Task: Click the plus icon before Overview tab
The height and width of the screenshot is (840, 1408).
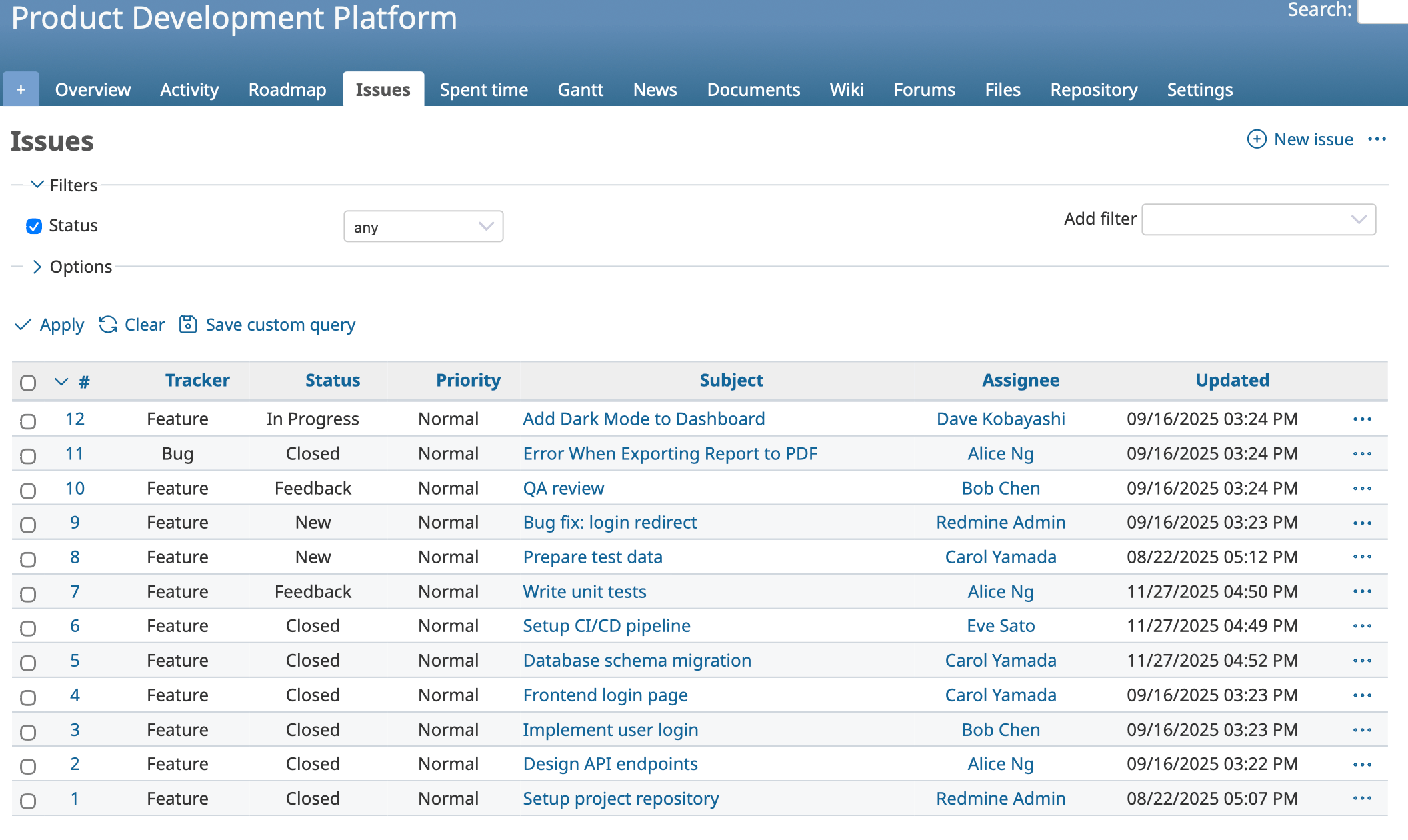Action: (x=21, y=89)
